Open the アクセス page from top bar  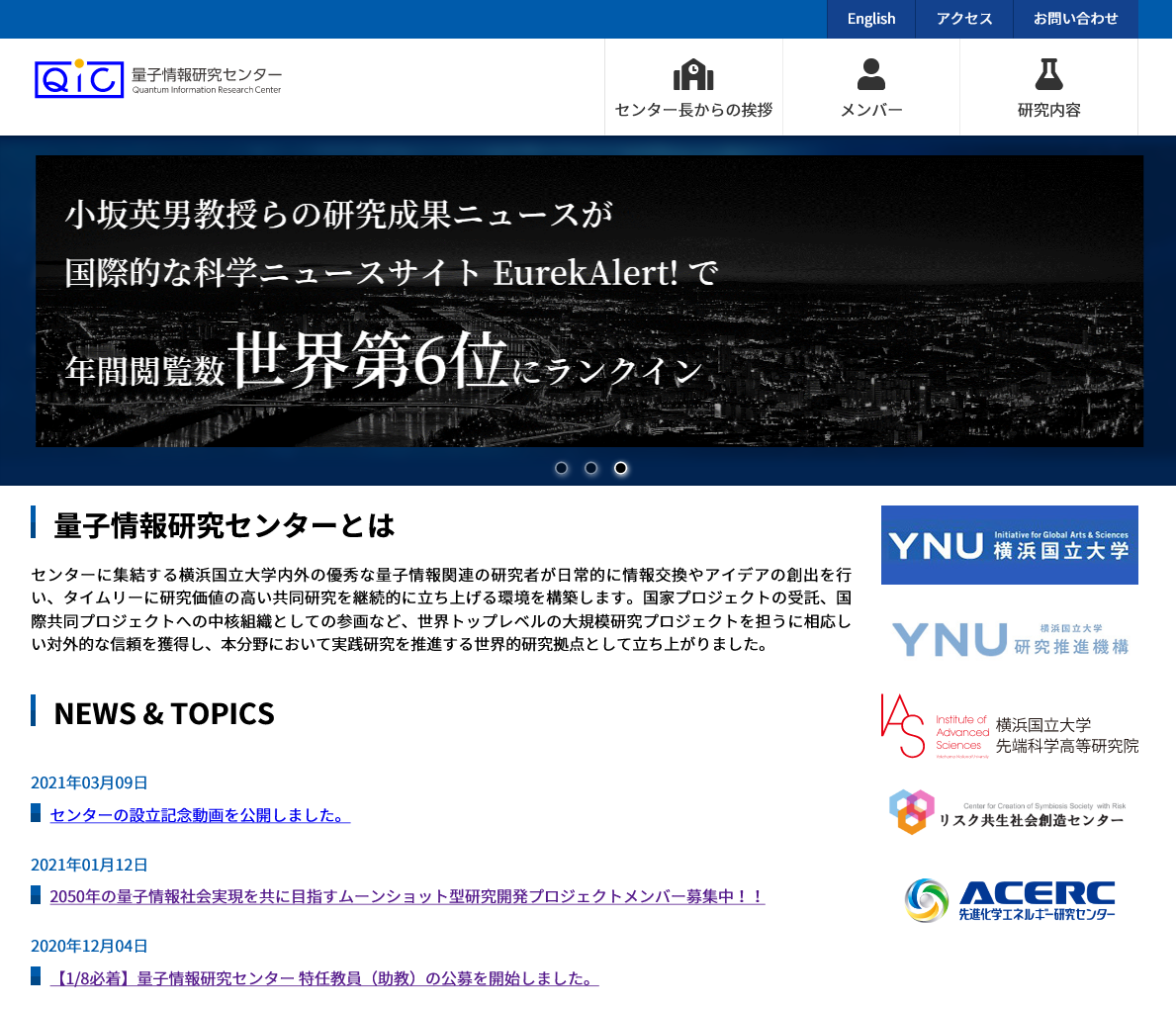pyautogui.click(x=964, y=19)
